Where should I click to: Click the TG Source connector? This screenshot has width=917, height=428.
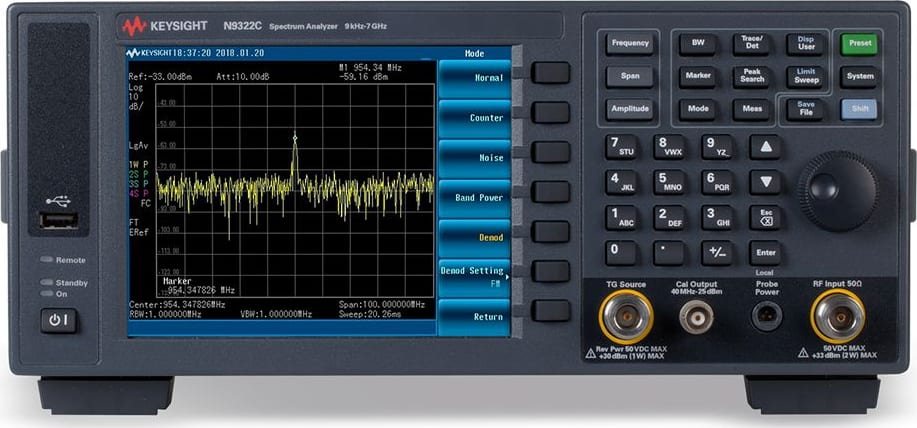(x=626, y=317)
